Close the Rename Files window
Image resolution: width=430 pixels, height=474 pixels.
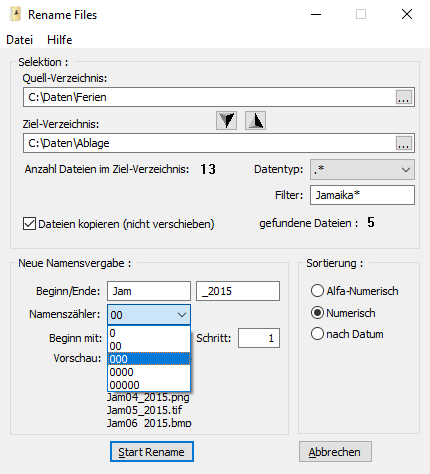coord(407,14)
